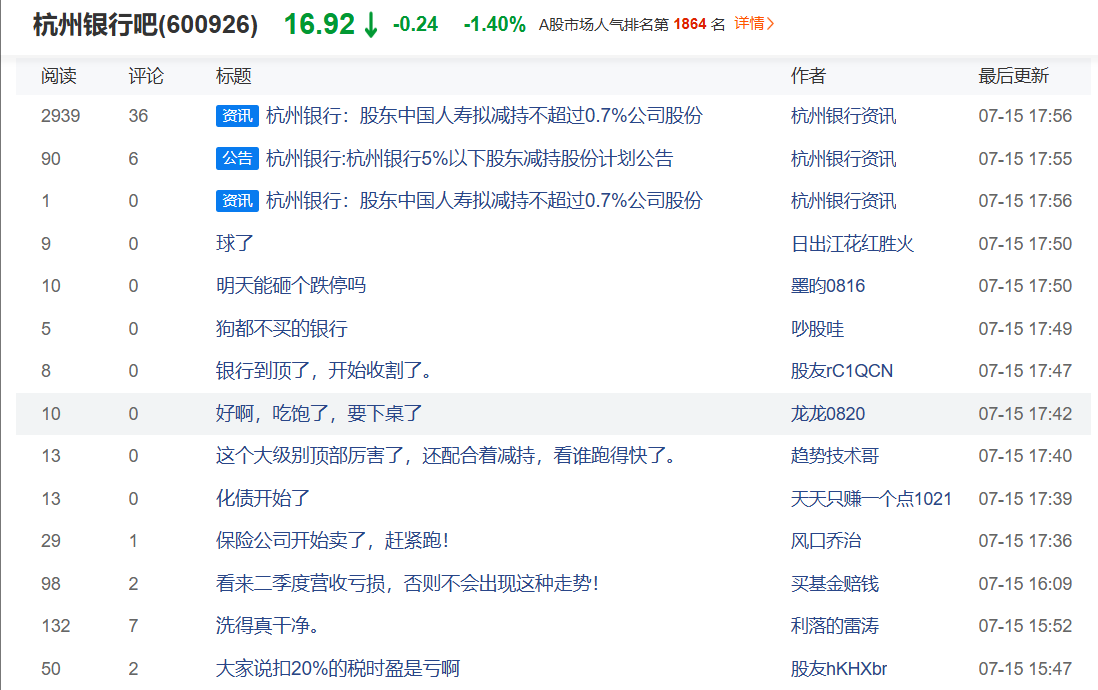Click the 资讯 tag on the 1-read post
This screenshot has height=690, width=1098.
coord(237,201)
